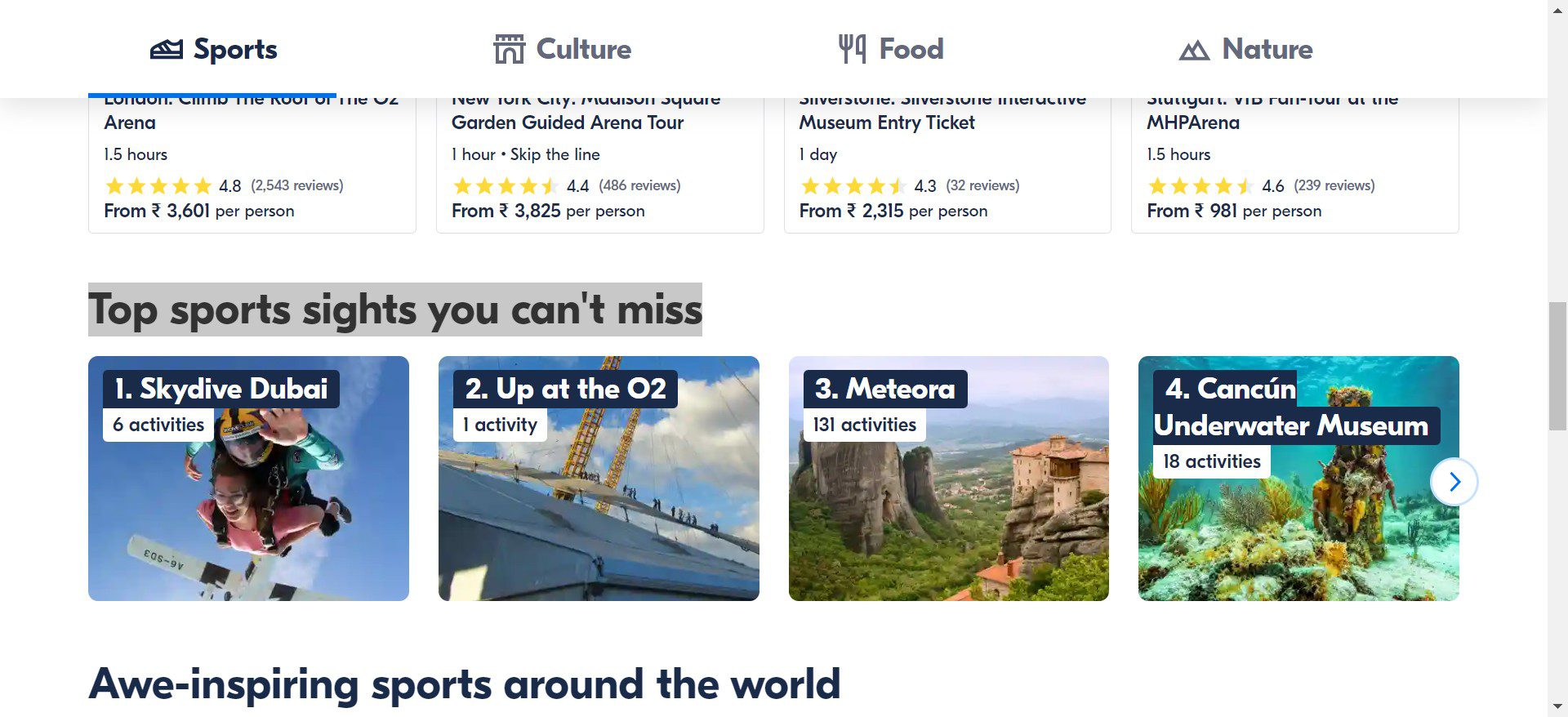The width and height of the screenshot is (1568, 717).
Task: Open the Silverstone Museum Entry Ticket listing
Action: [886, 122]
